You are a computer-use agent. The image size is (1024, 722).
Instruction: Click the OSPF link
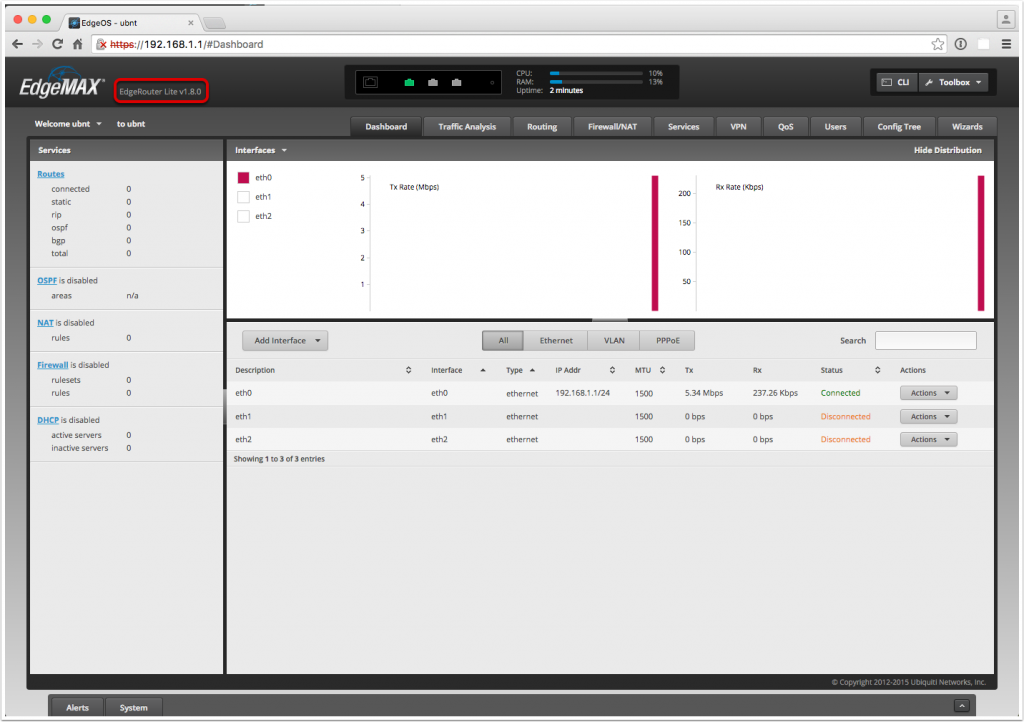[x=47, y=281]
